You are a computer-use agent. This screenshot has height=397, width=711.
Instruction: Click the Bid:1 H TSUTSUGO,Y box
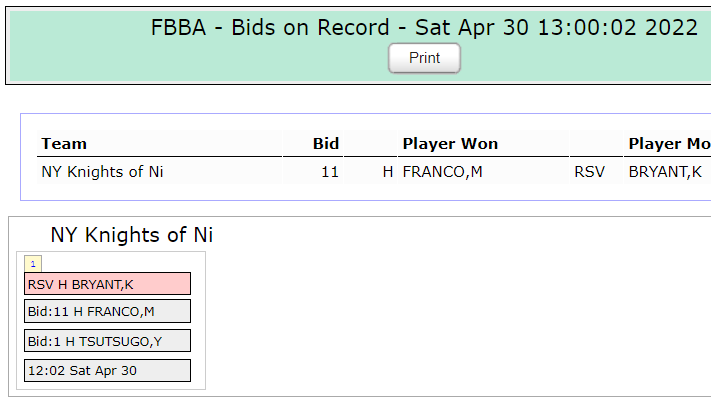pyautogui.click(x=107, y=341)
